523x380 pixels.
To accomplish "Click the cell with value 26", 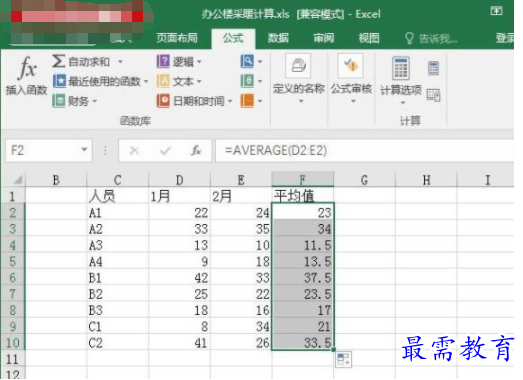I will coord(241,343).
